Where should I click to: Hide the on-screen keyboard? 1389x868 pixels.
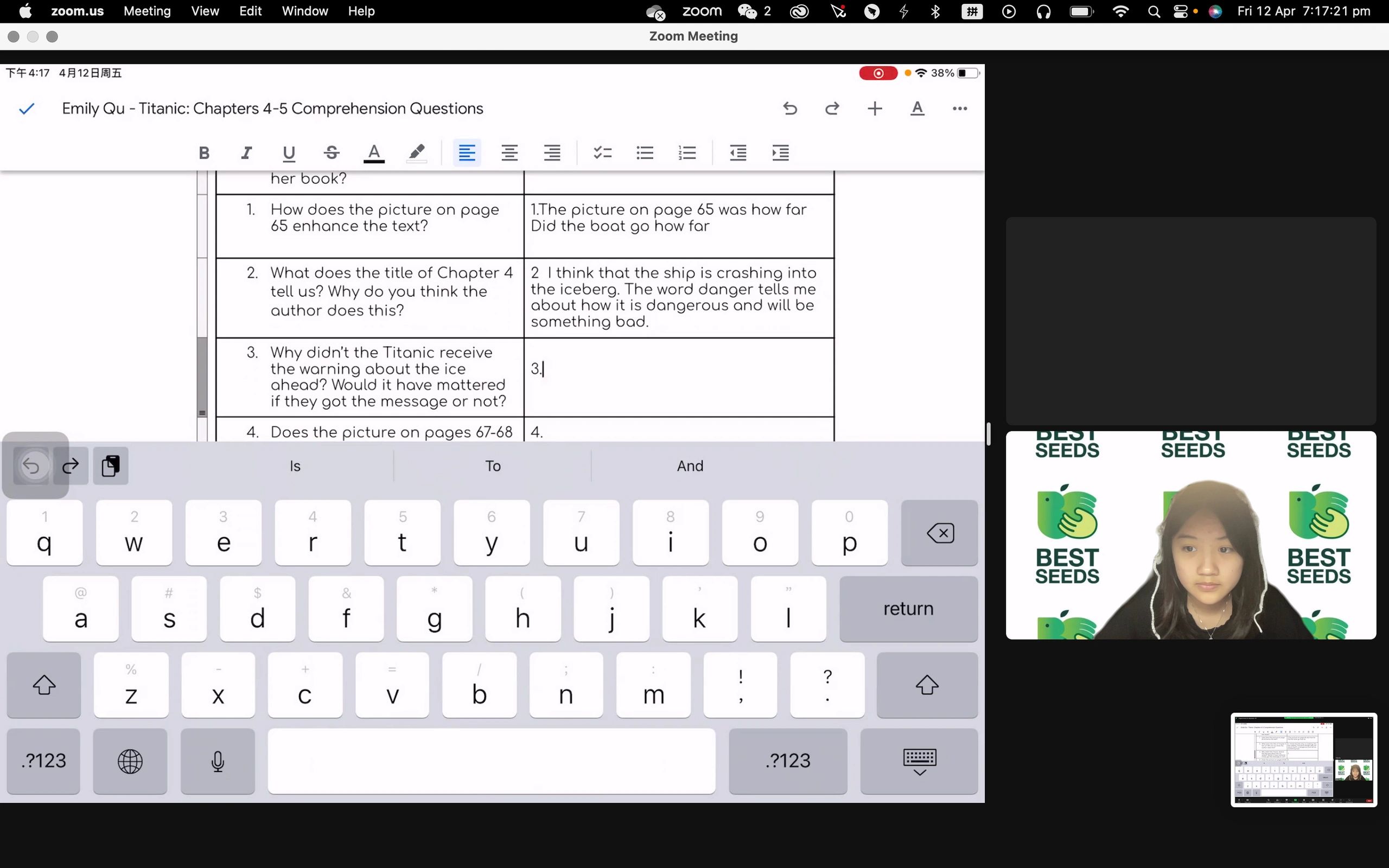[x=919, y=761]
